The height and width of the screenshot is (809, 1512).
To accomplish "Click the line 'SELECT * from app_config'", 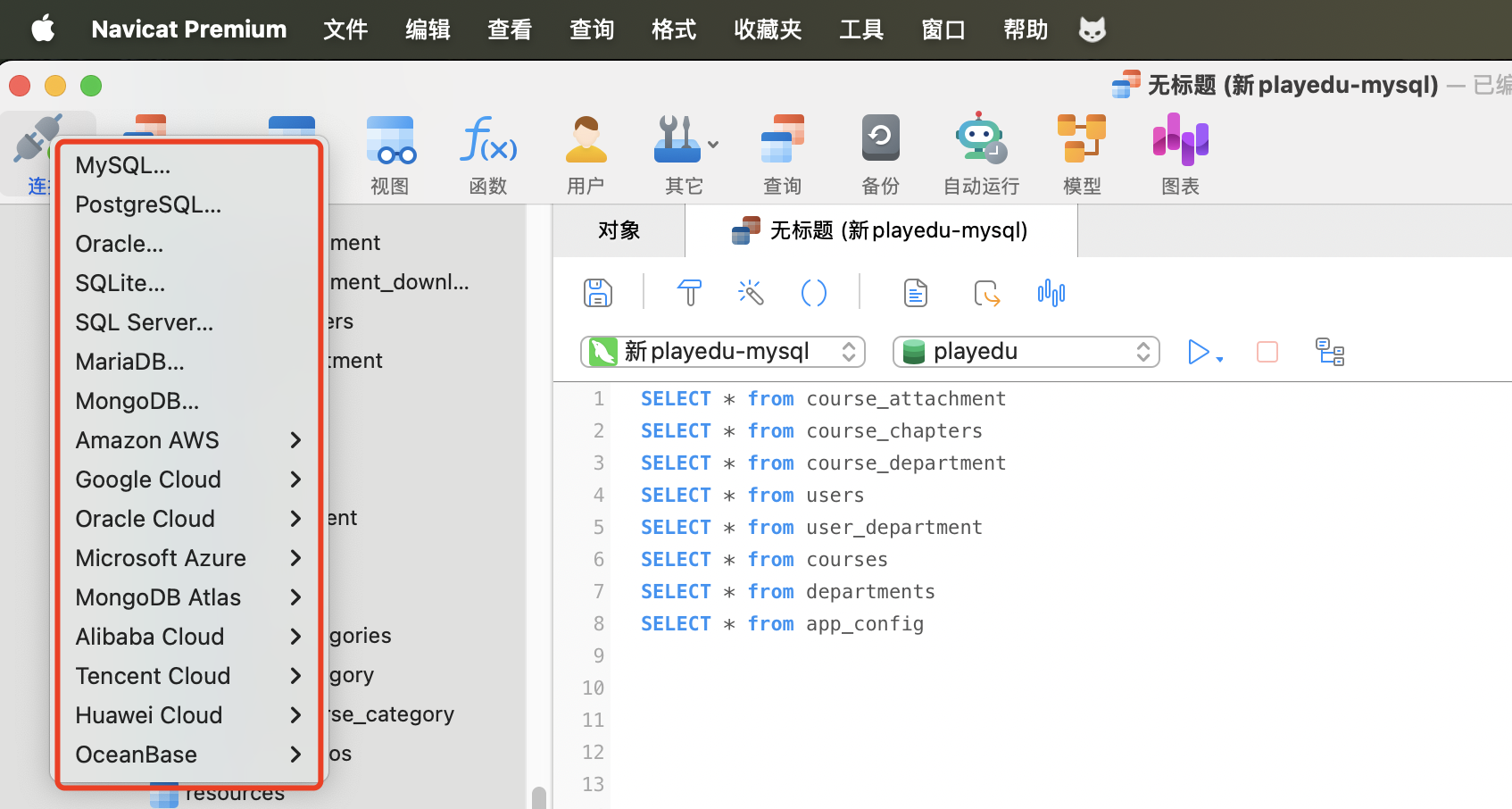I will 782,623.
